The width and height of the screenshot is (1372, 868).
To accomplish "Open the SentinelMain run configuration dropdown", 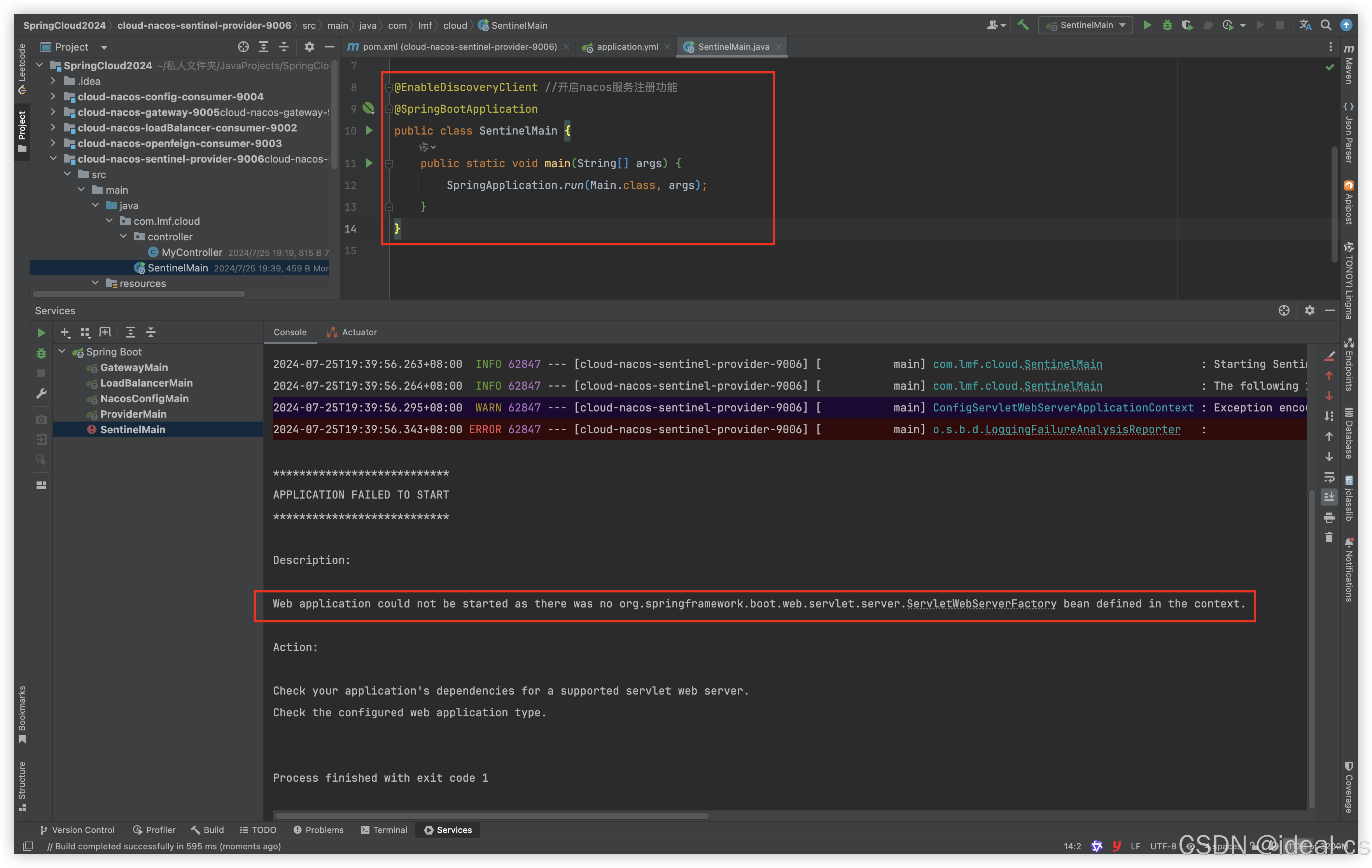I will (1085, 25).
